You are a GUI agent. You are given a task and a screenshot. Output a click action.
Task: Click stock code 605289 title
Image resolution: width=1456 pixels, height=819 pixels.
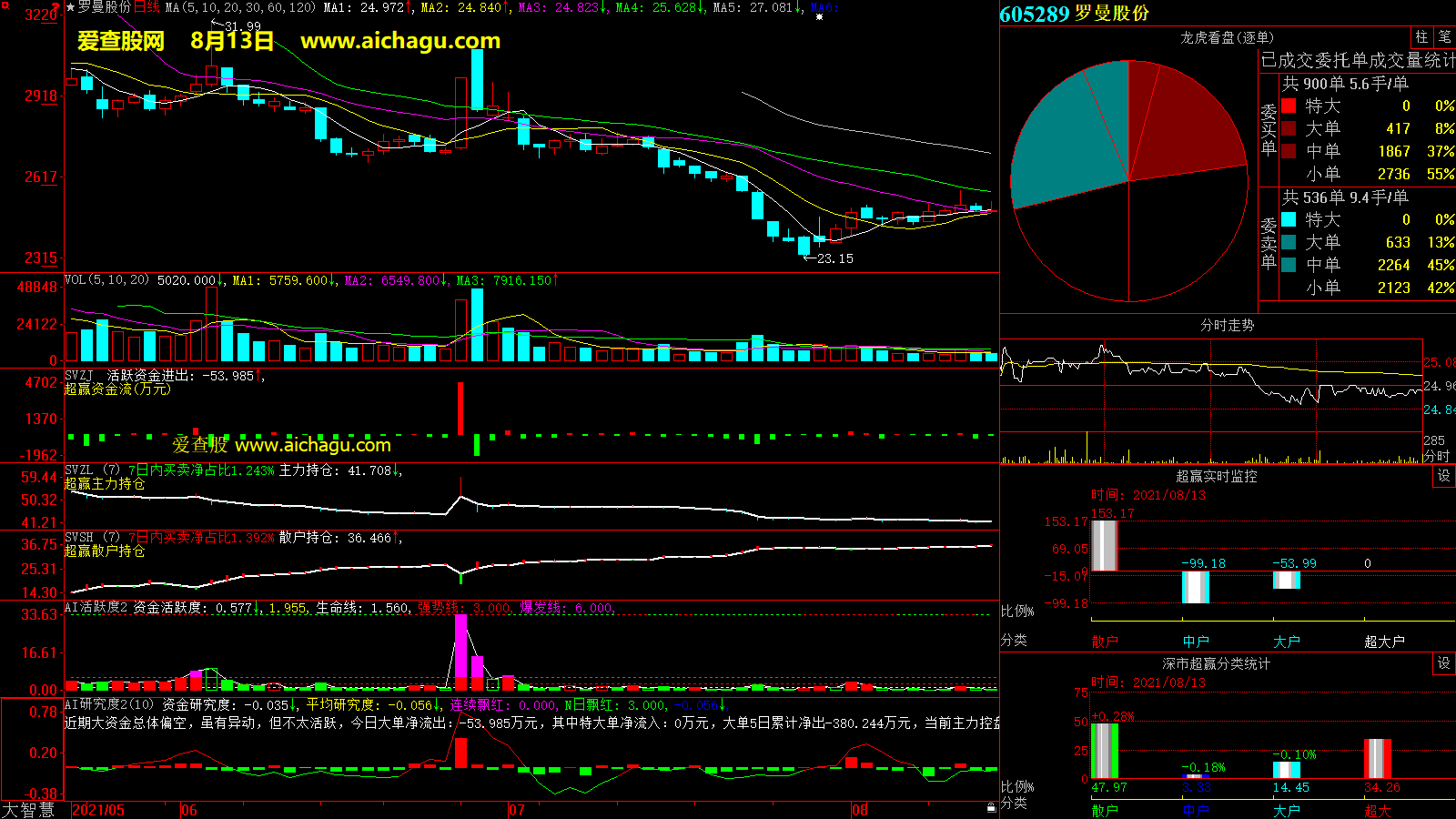tap(1034, 14)
